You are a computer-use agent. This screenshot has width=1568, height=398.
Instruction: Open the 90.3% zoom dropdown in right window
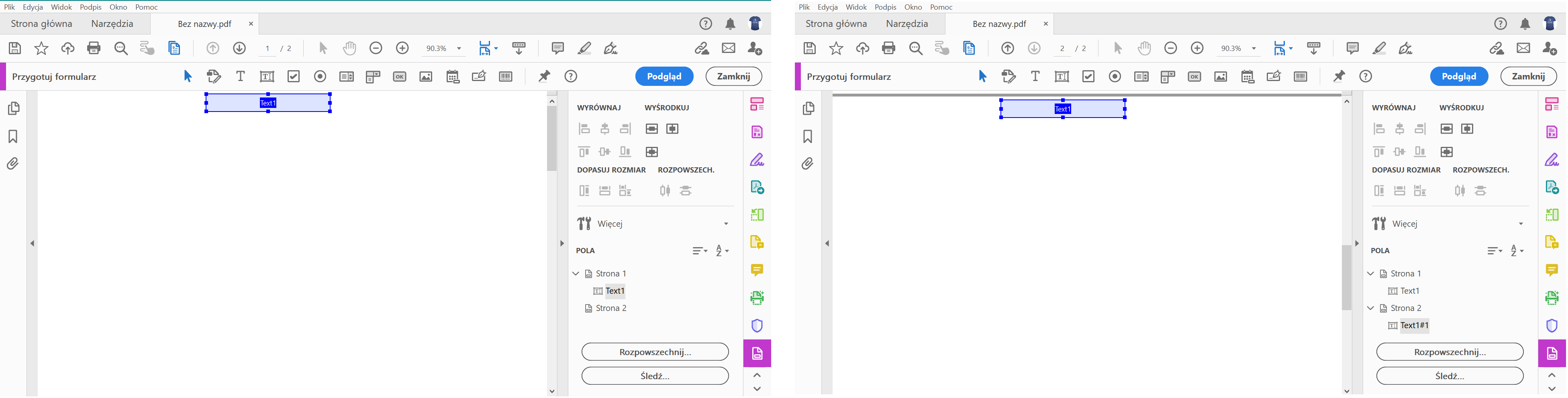tap(1254, 49)
